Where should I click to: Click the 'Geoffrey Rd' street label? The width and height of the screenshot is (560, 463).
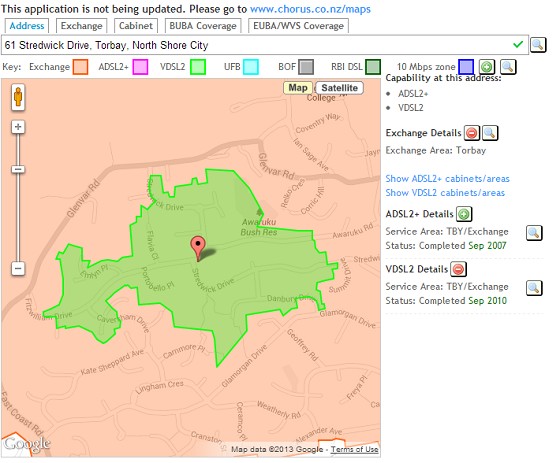302,345
